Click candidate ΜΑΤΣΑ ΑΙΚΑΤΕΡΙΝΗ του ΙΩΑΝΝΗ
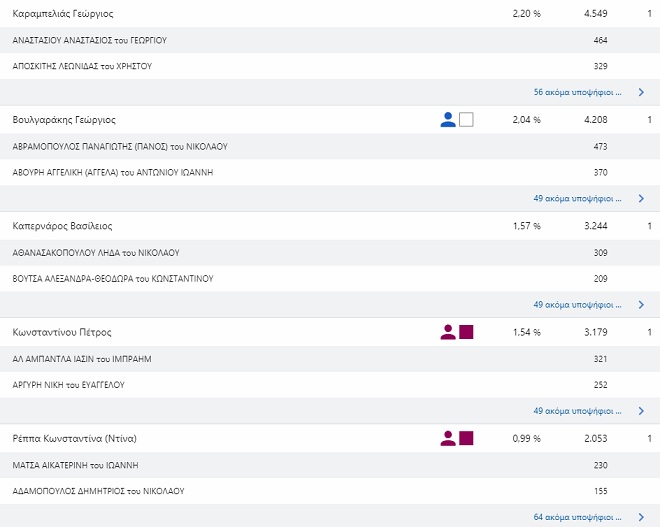 (75, 465)
